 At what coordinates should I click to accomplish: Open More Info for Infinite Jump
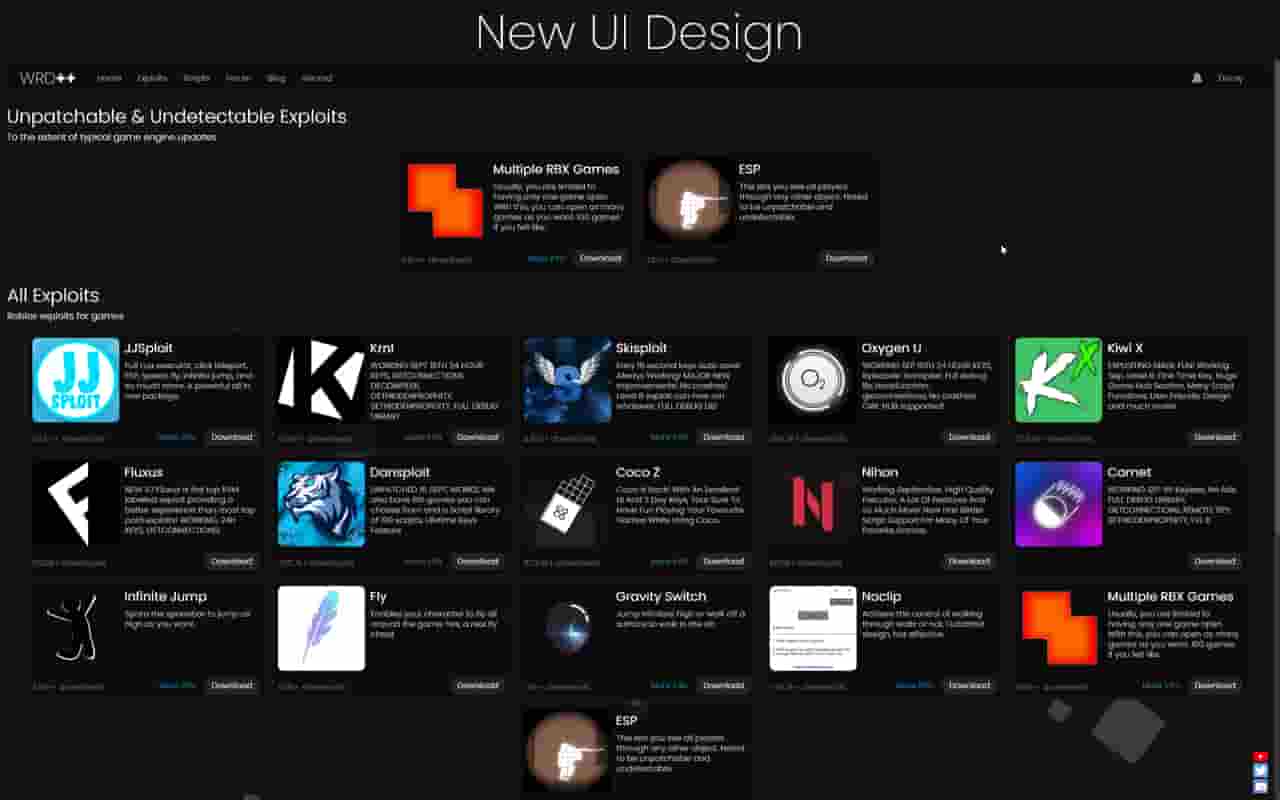click(x=177, y=685)
